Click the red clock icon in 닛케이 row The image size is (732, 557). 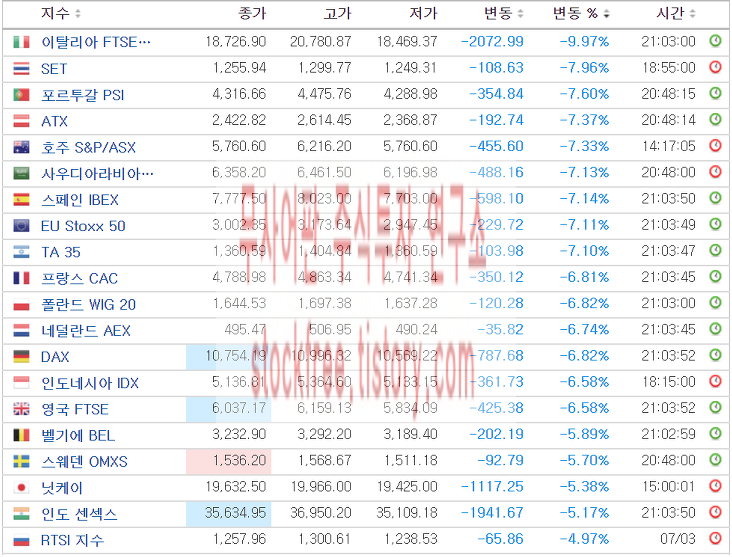pyautogui.click(x=715, y=486)
